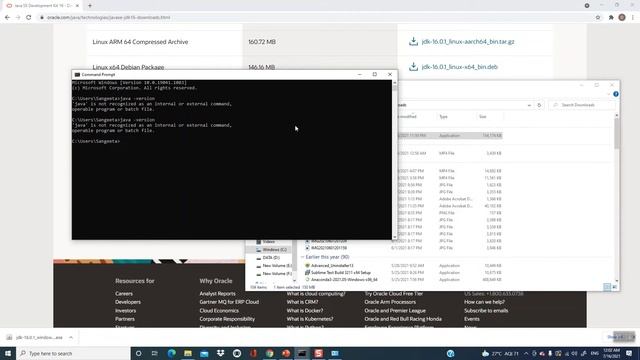Sort File Explorer by Type column

(443, 117)
